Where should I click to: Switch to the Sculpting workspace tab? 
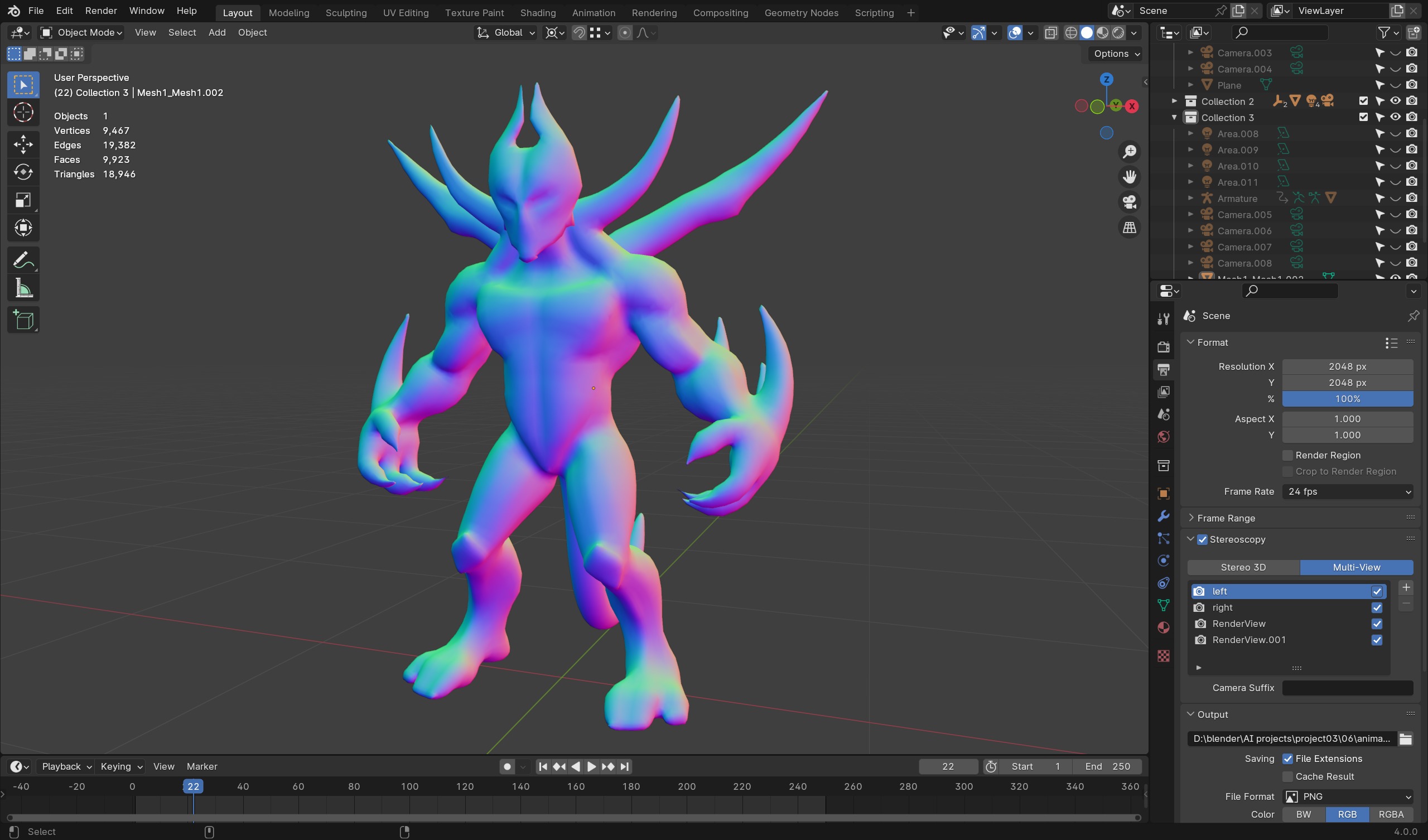coord(346,12)
